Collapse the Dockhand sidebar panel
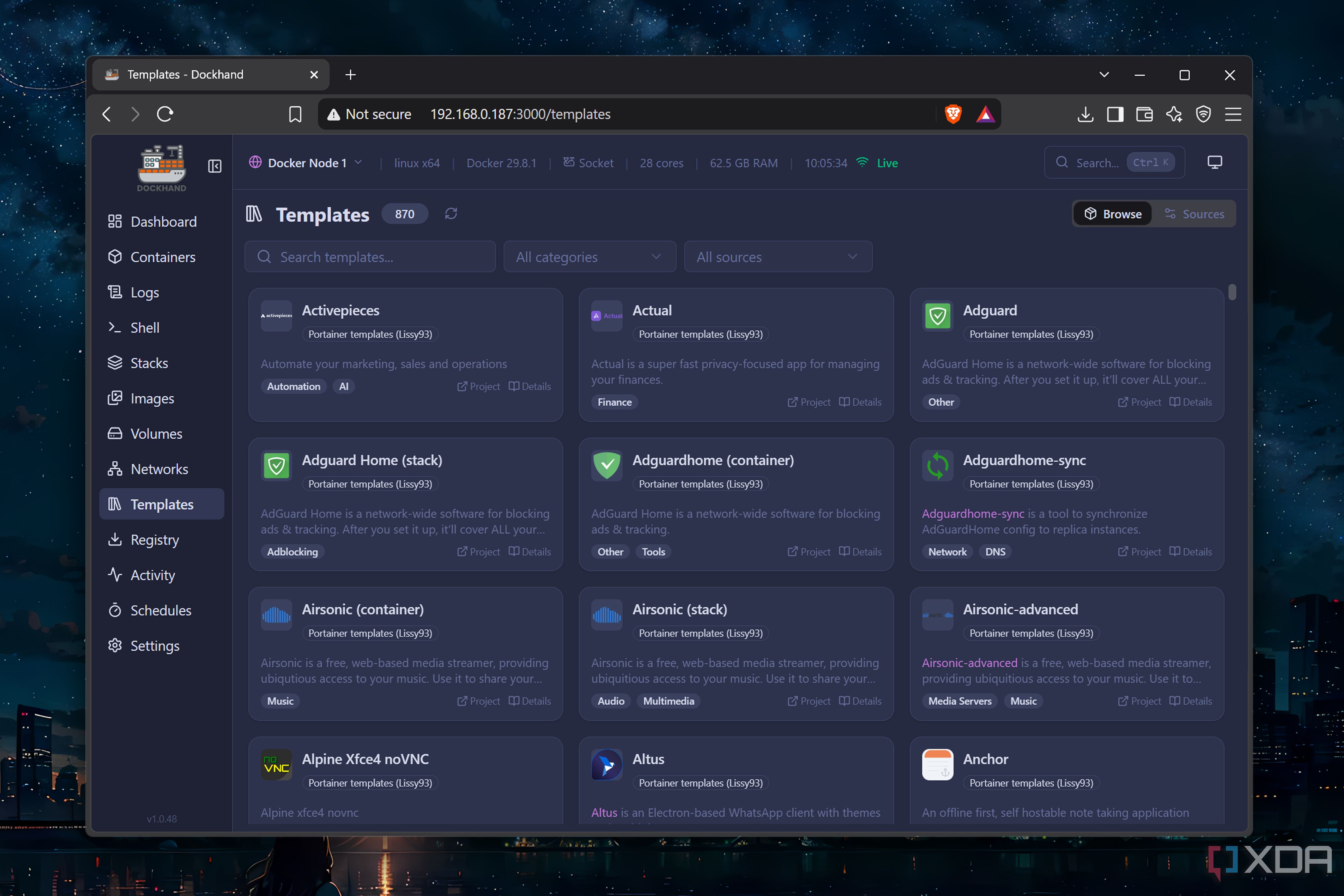This screenshot has width=1344, height=896. pyautogui.click(x=215, y=166)
